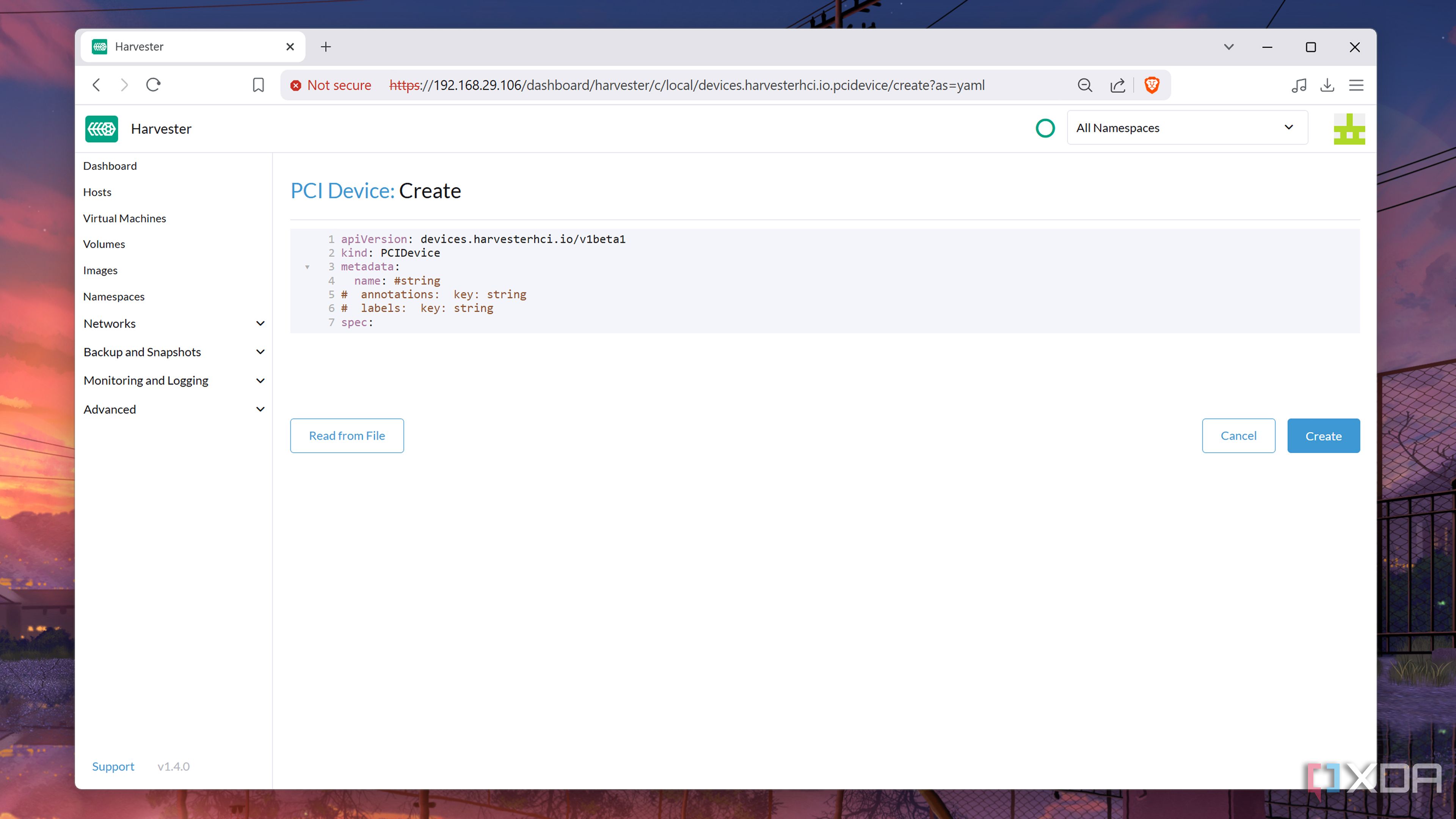Image resolution: width=1456 pixels, height=819 pixels.
Task: Click the URL in the address bar
Action: click(x=687, y=85)
